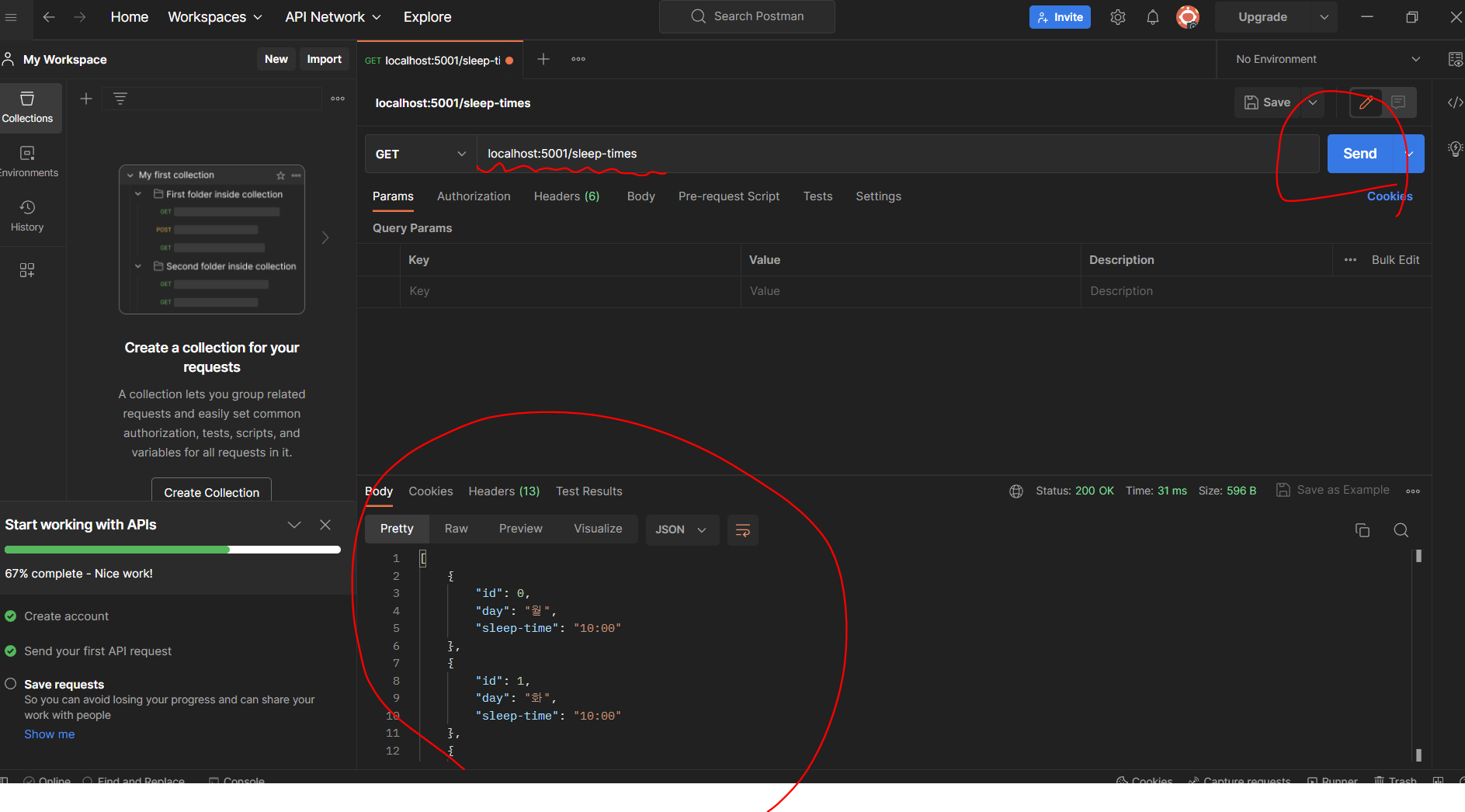Collapse the Start working with APIs panel

tap(294, 525)
